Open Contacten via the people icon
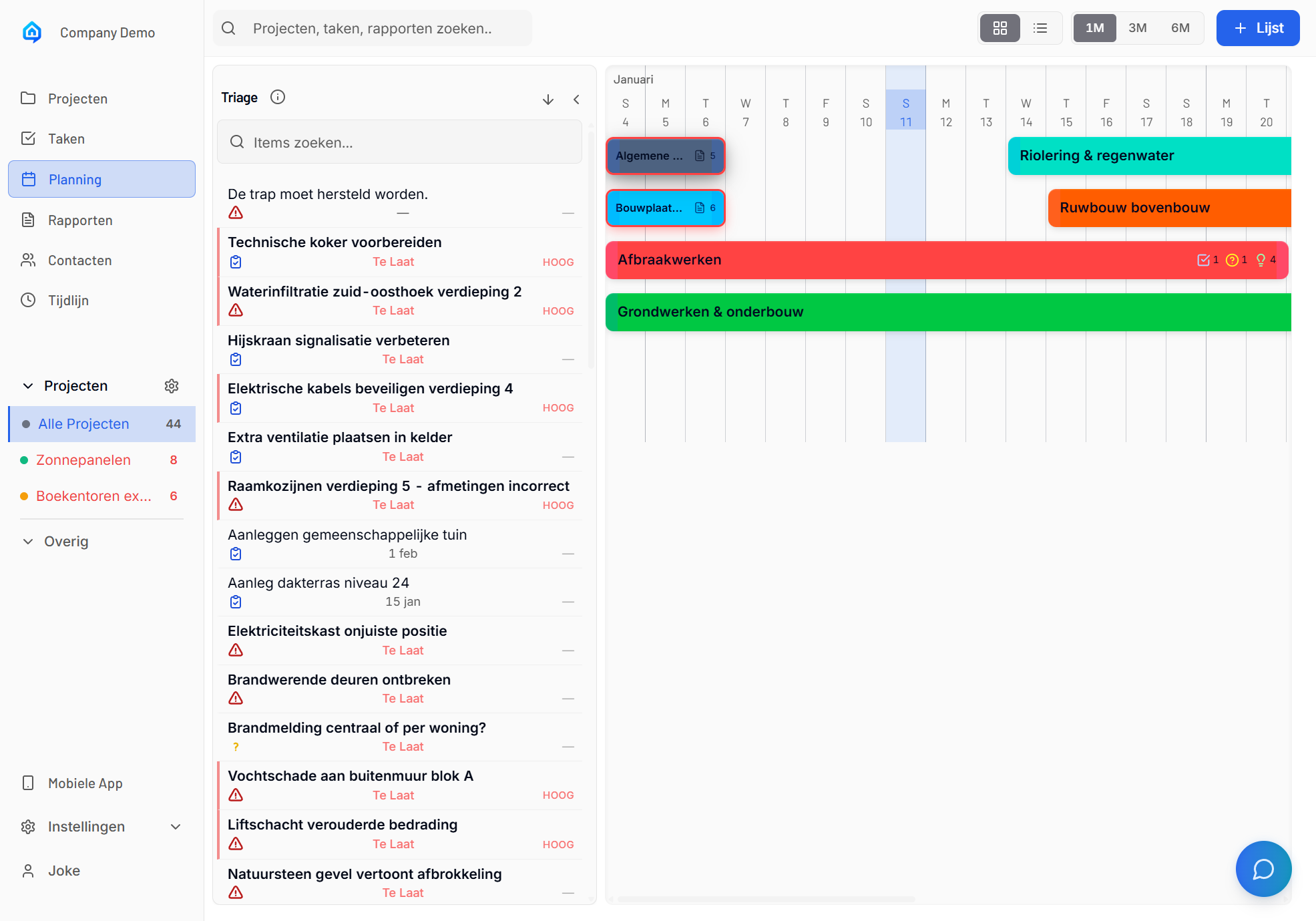Image resolution: width=1316 pixels, height=921 pixels. coord(28,260)
